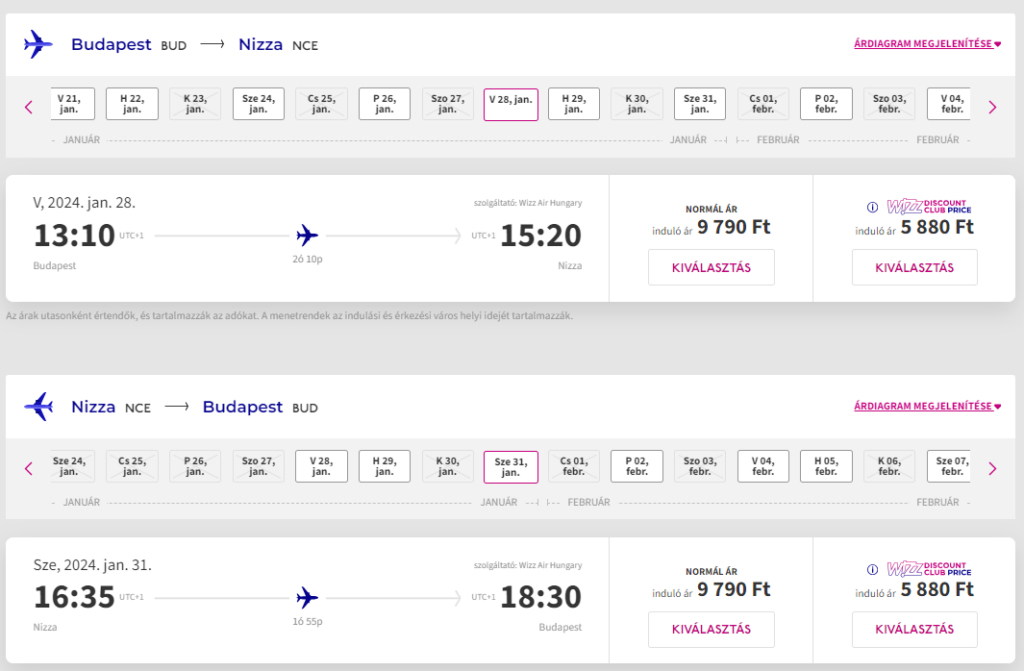This screenshot has height=671, width=1024.
Task: Show previous outbound dates with left arrow
Action: (x=29, y=107)
